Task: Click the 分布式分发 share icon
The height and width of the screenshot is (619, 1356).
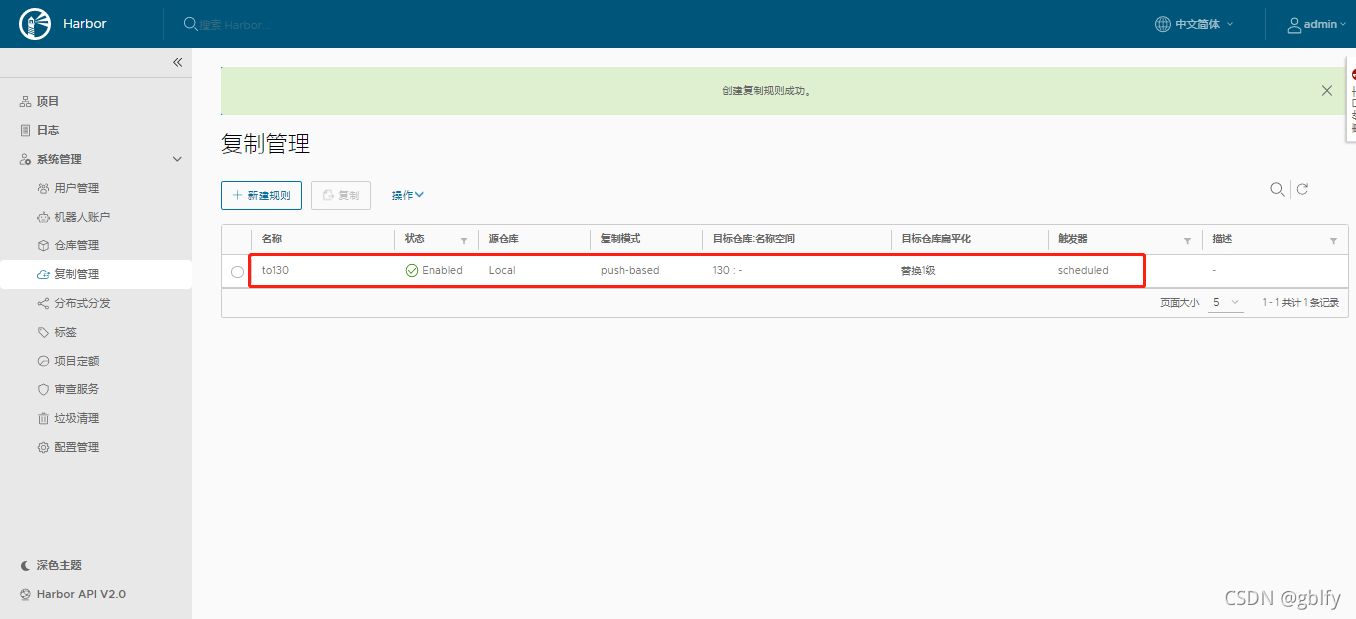Action: 43,303
